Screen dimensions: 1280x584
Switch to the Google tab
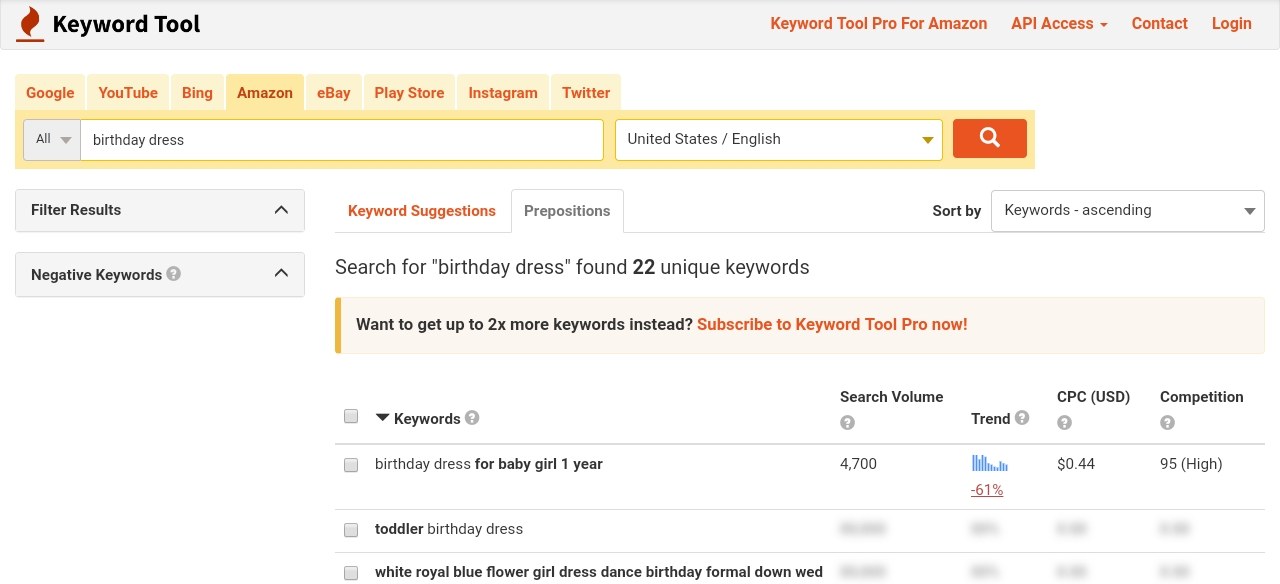click(50, 92)
